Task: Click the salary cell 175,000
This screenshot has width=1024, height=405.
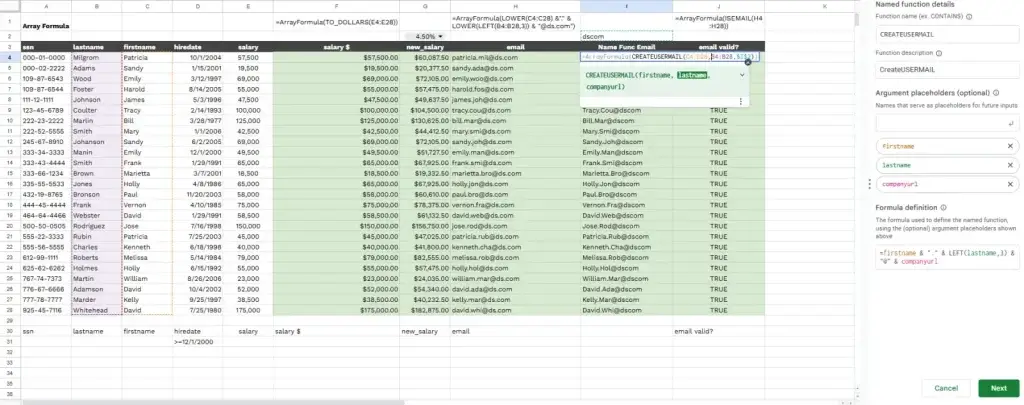Action: click(x=248, y=310)
